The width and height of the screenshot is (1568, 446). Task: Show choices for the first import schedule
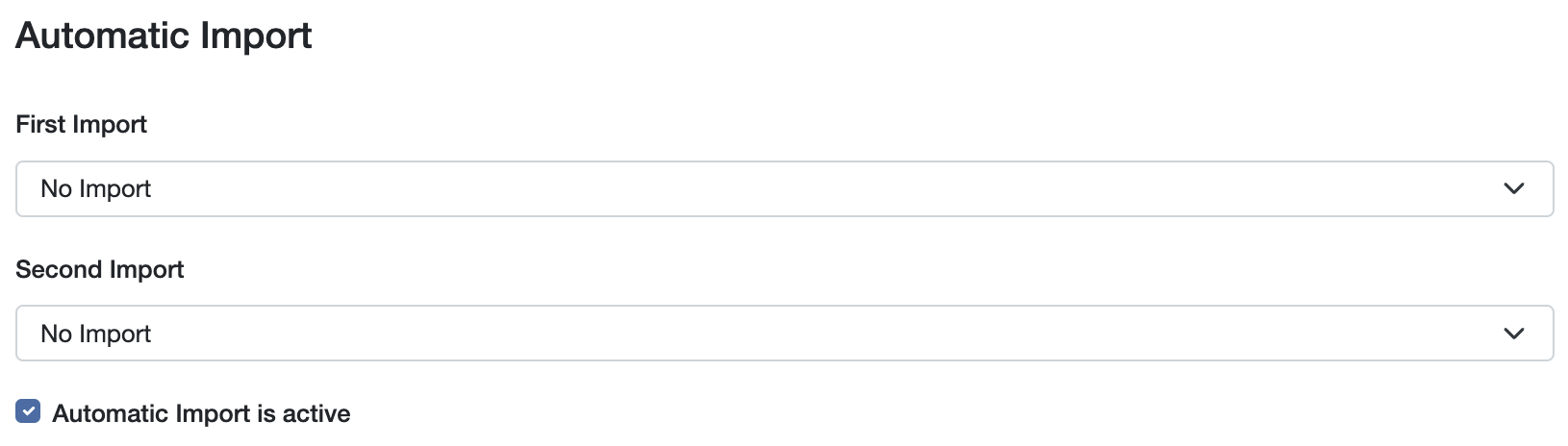(x=784, y=188)
